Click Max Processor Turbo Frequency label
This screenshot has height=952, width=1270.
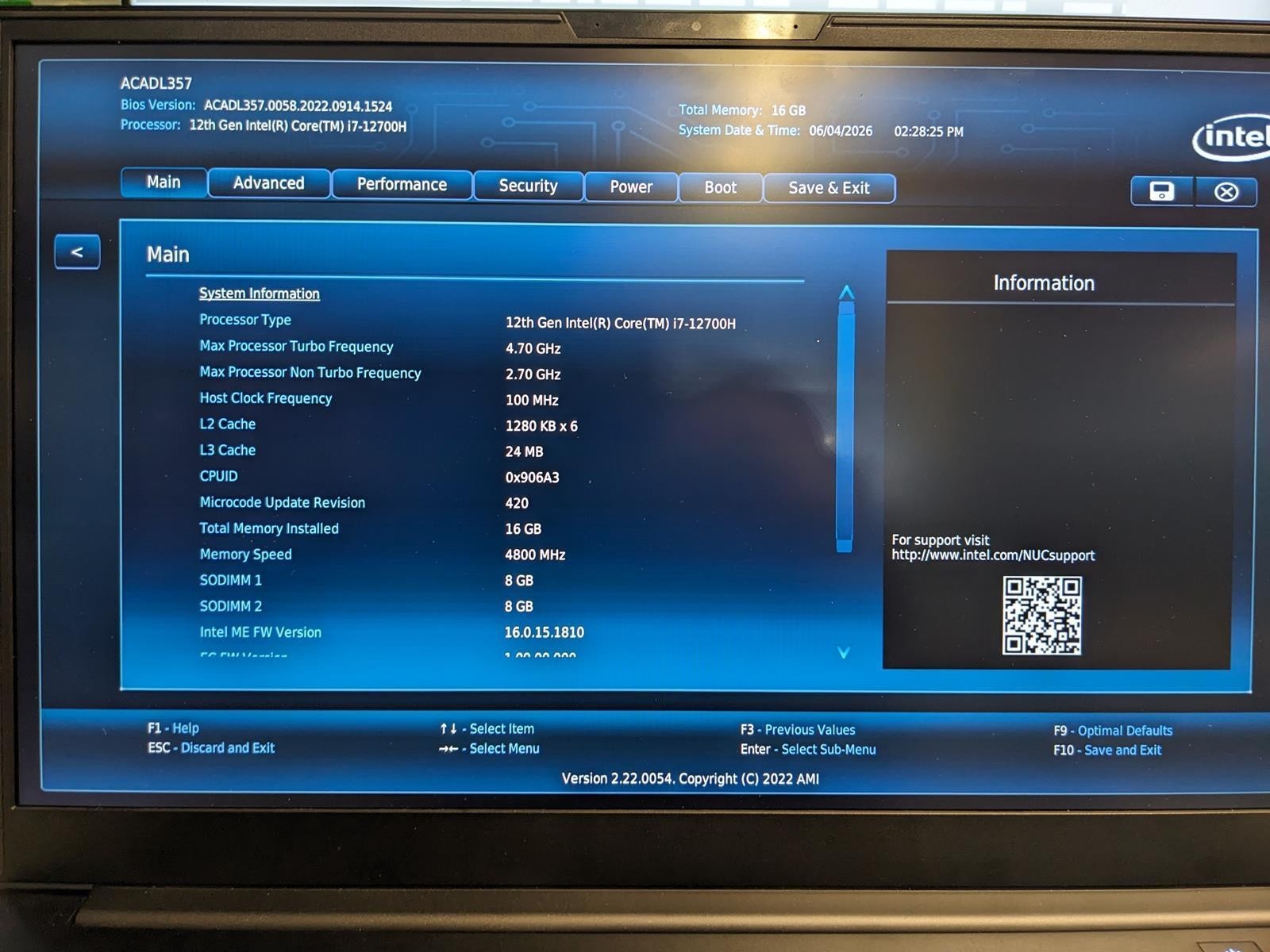coord(296,347)
